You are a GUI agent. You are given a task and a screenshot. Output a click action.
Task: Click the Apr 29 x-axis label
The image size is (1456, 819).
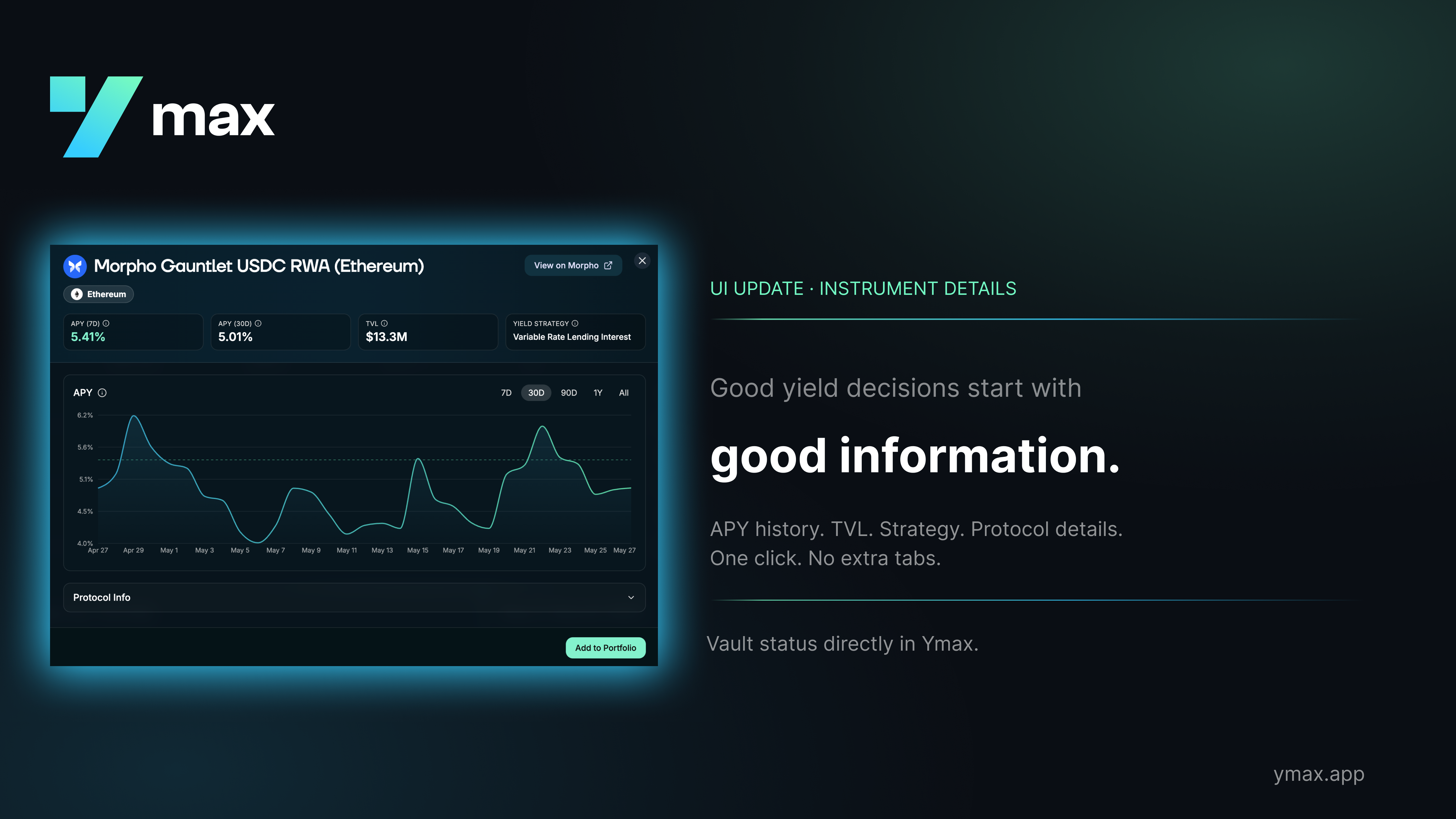(x=133, y=551)
